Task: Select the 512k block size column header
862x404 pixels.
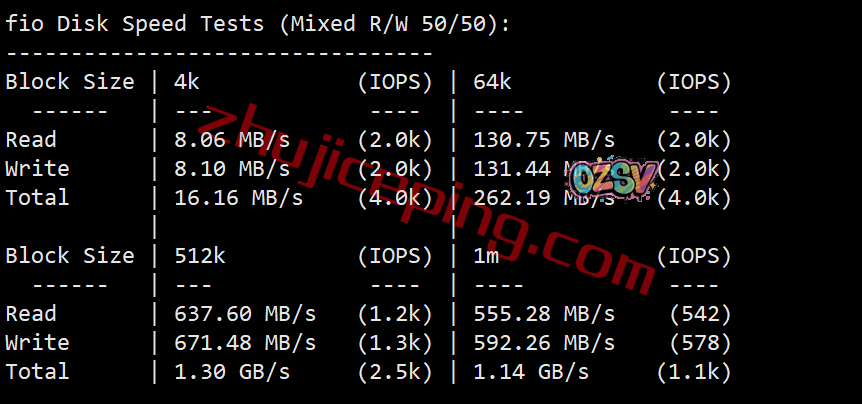Action: coord(200,256)
